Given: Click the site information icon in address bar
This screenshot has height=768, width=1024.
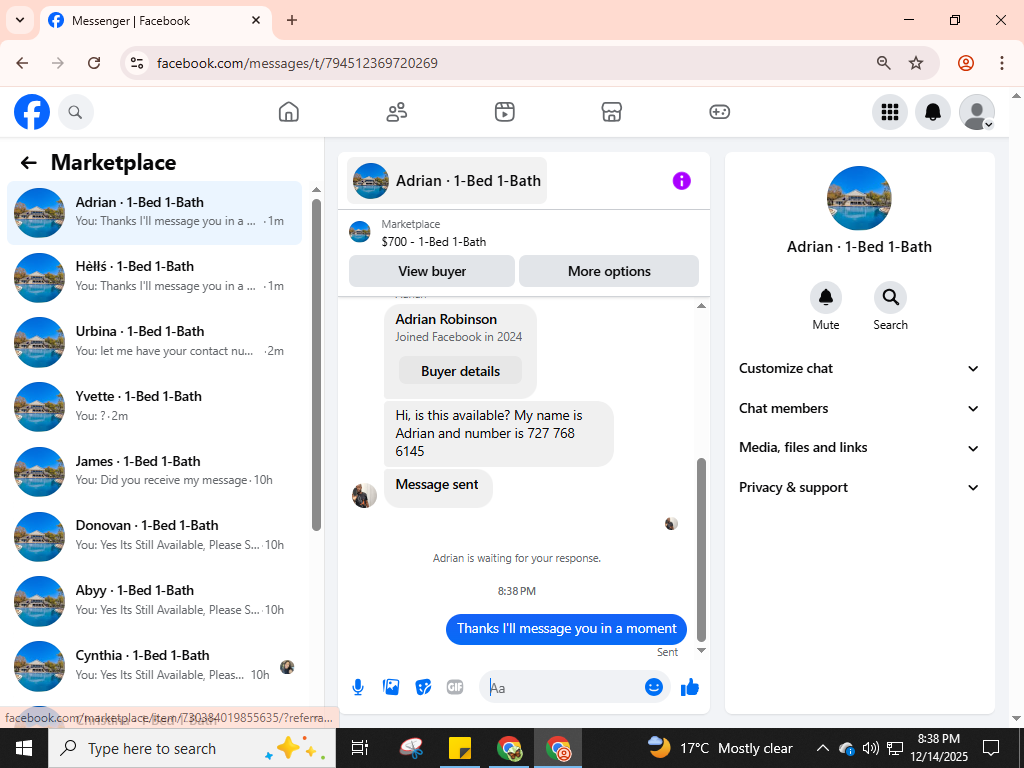Looking at the screenshot, I should click(x=137, y=63).
